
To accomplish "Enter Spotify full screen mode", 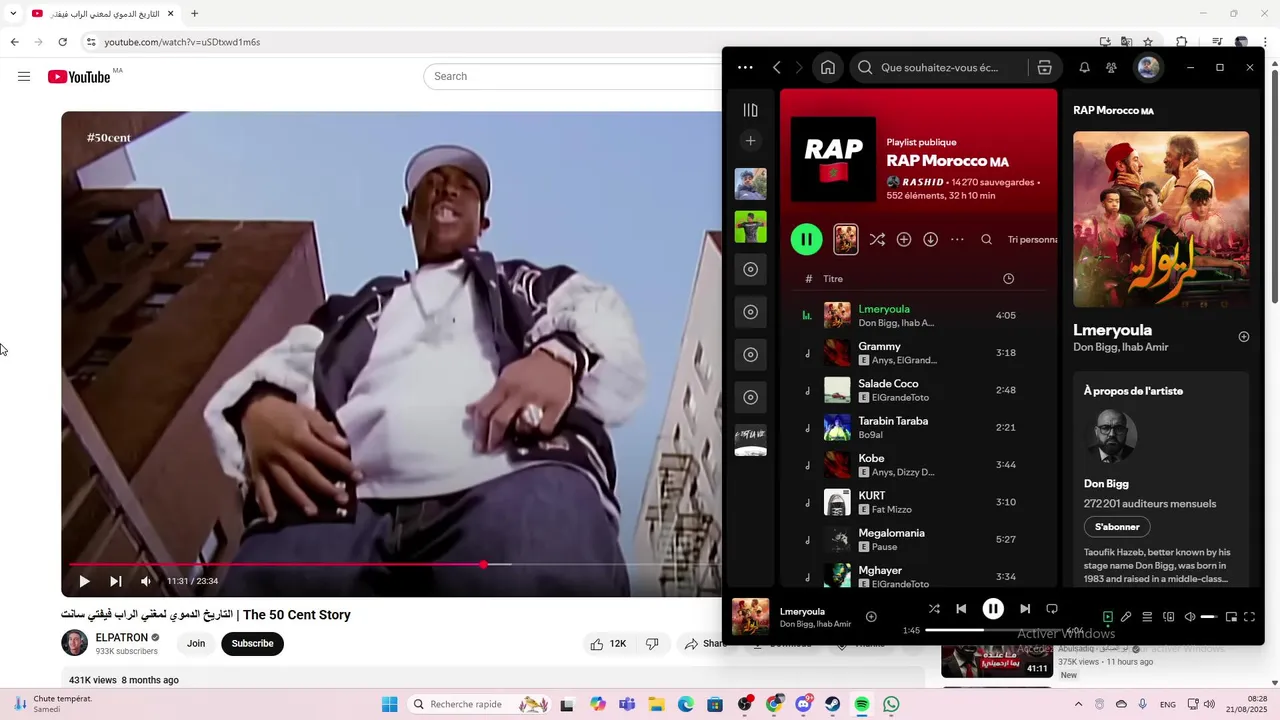I will click(1249, 617).
